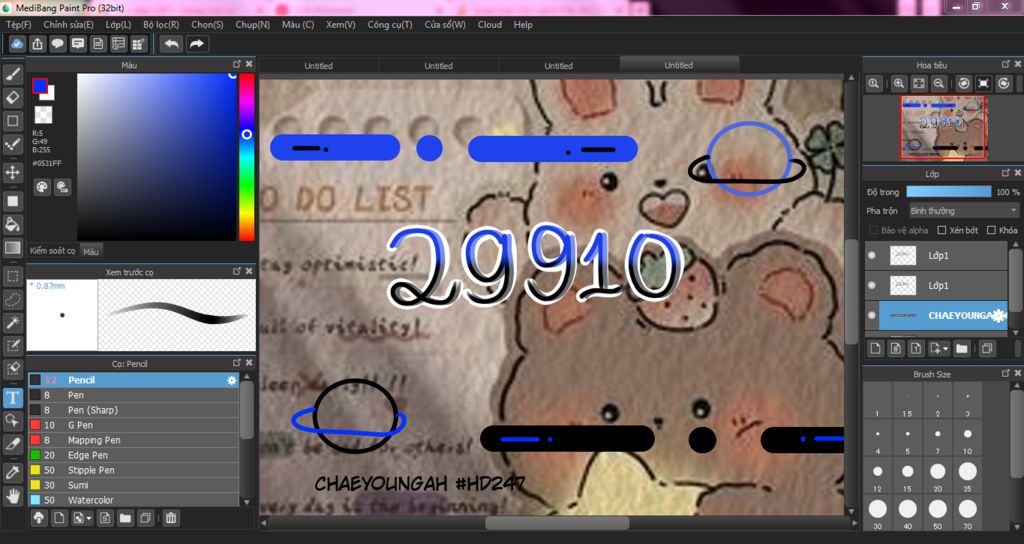Image resolution: width=1024 pixels, height=544 pixels.
Task: Select the Stipple Pen brush
Action: pyautogui.click(x=133, y=470)
